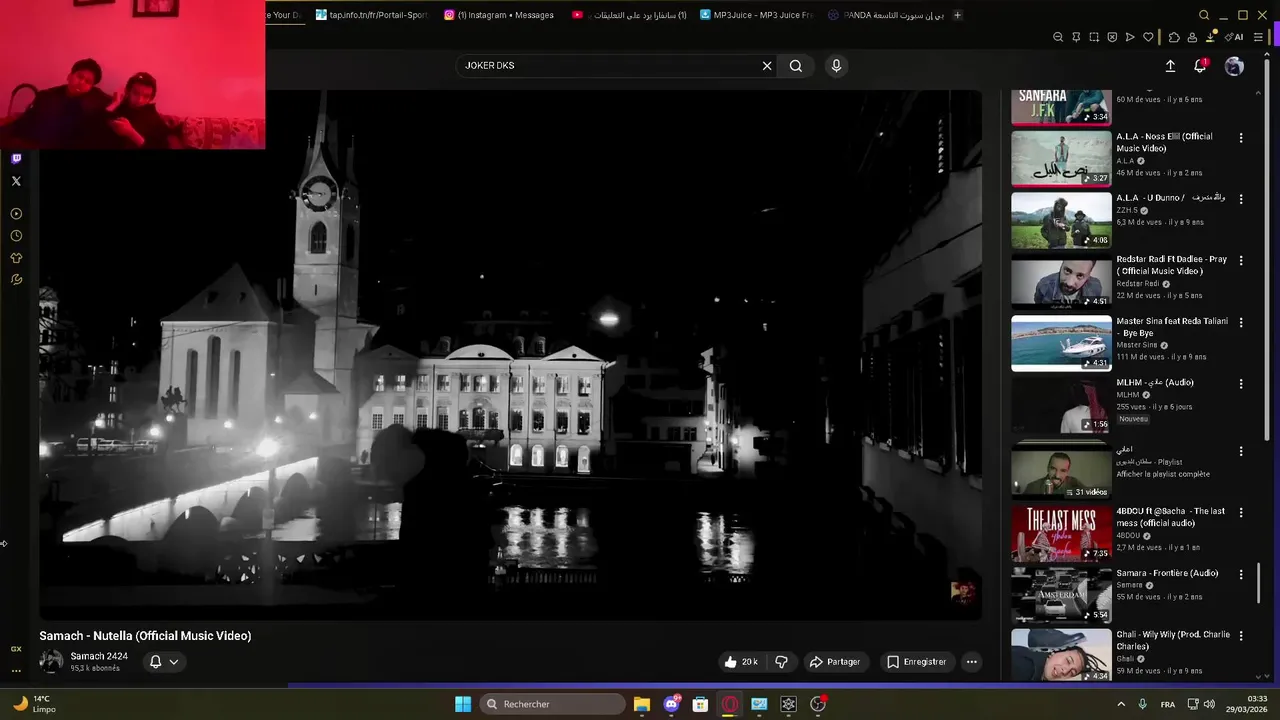Open Opera easy setup sliders icon

click(x=1258, y=37)
